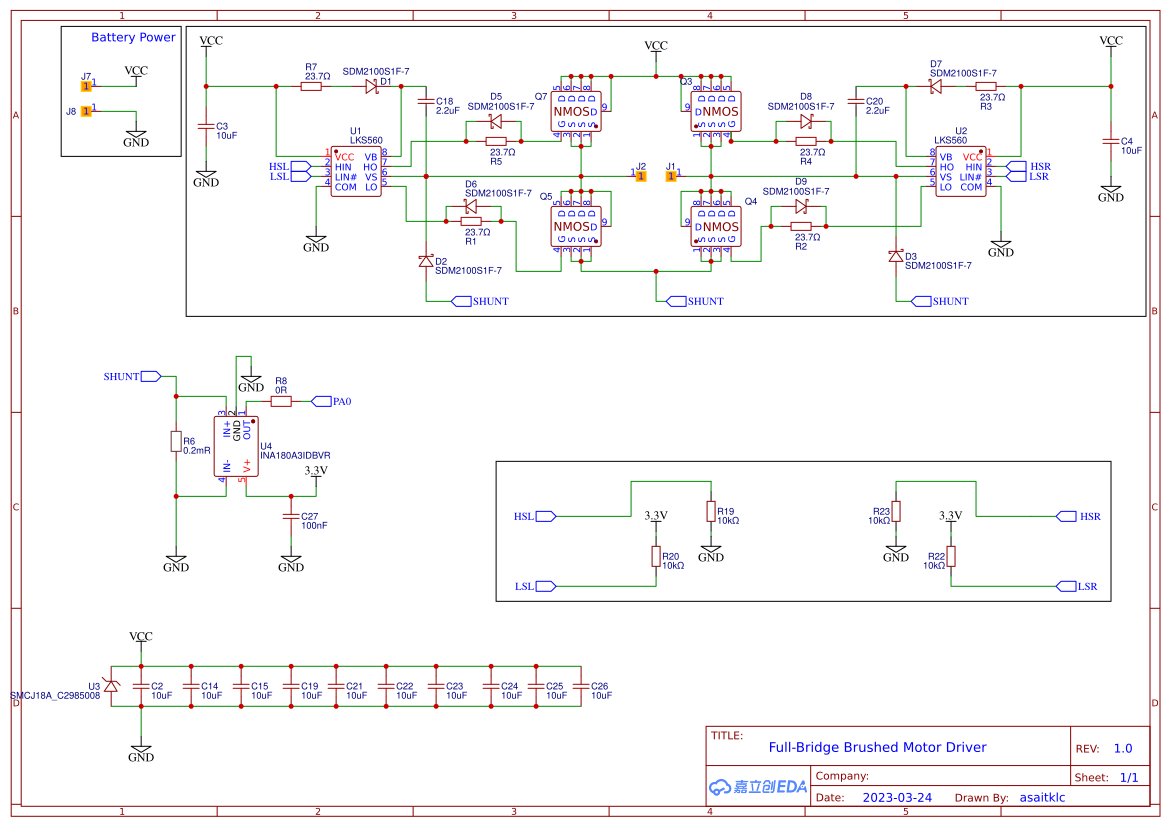Select resistor R8 0R

click(x=280, y=399)
